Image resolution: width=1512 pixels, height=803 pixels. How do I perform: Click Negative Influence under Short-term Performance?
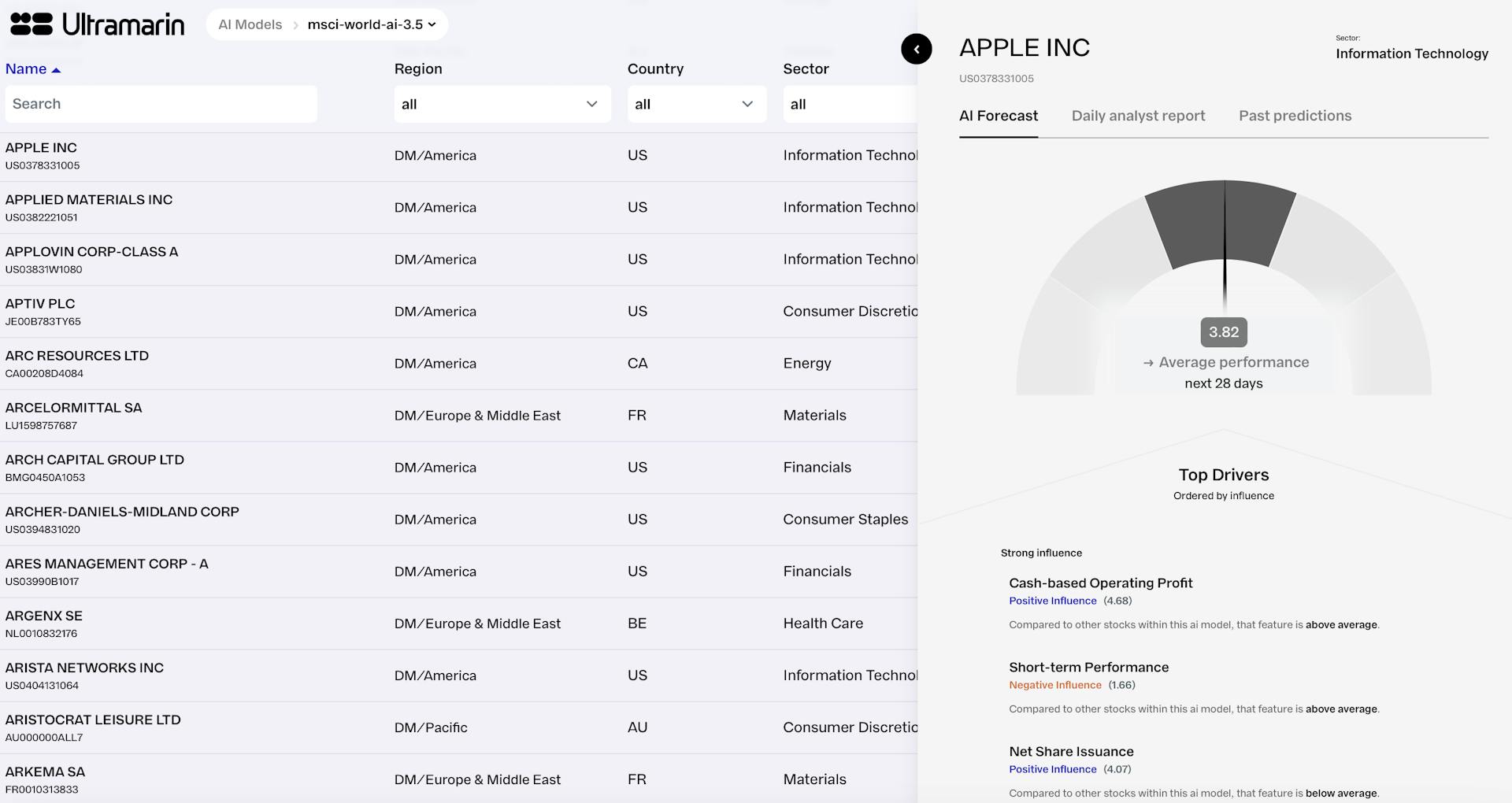(x=1054, y=685)
